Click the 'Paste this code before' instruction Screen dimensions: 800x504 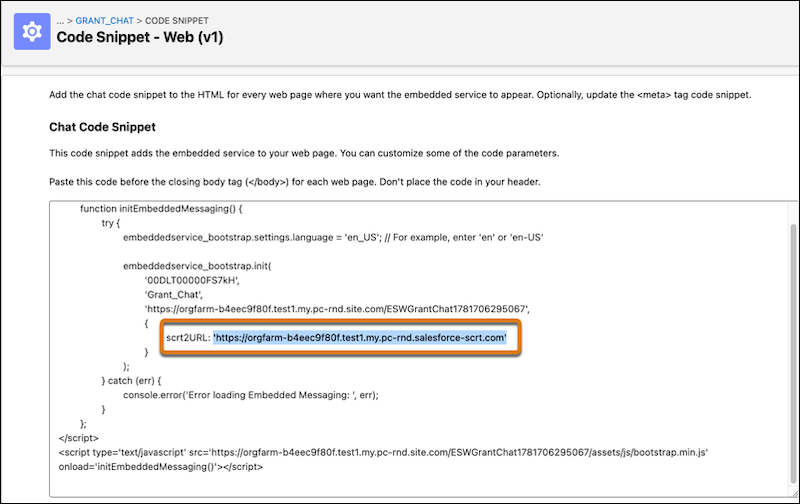point(294,182)
